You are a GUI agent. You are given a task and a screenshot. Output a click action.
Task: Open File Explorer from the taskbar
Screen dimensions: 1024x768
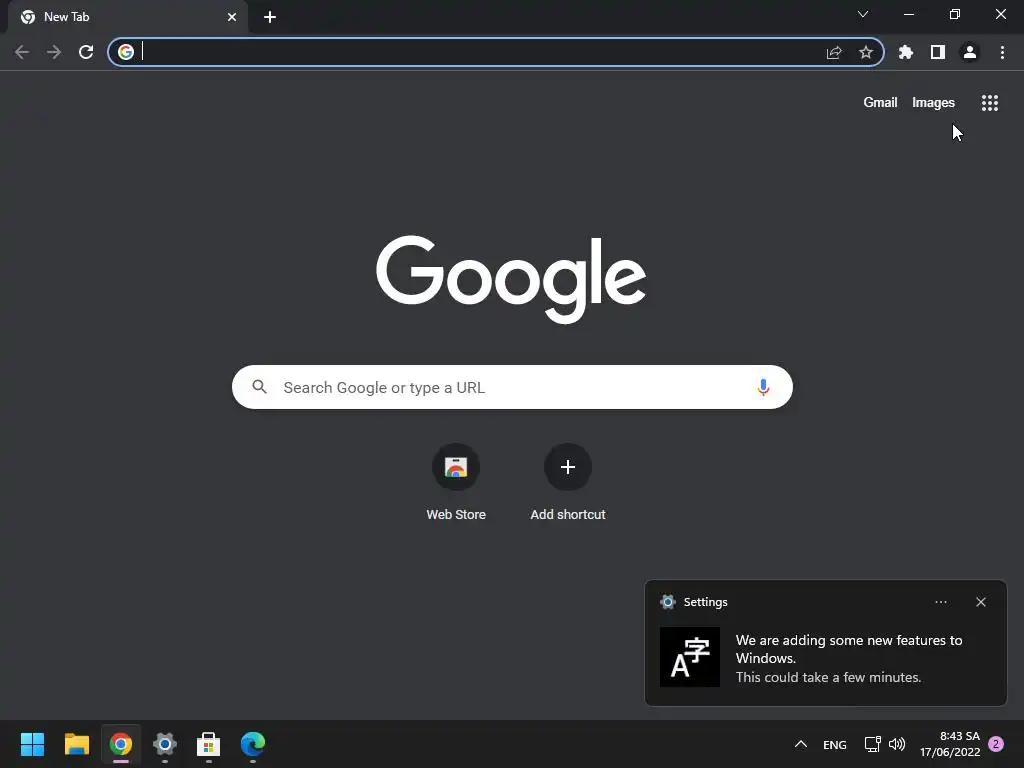(x=76, y=744)
